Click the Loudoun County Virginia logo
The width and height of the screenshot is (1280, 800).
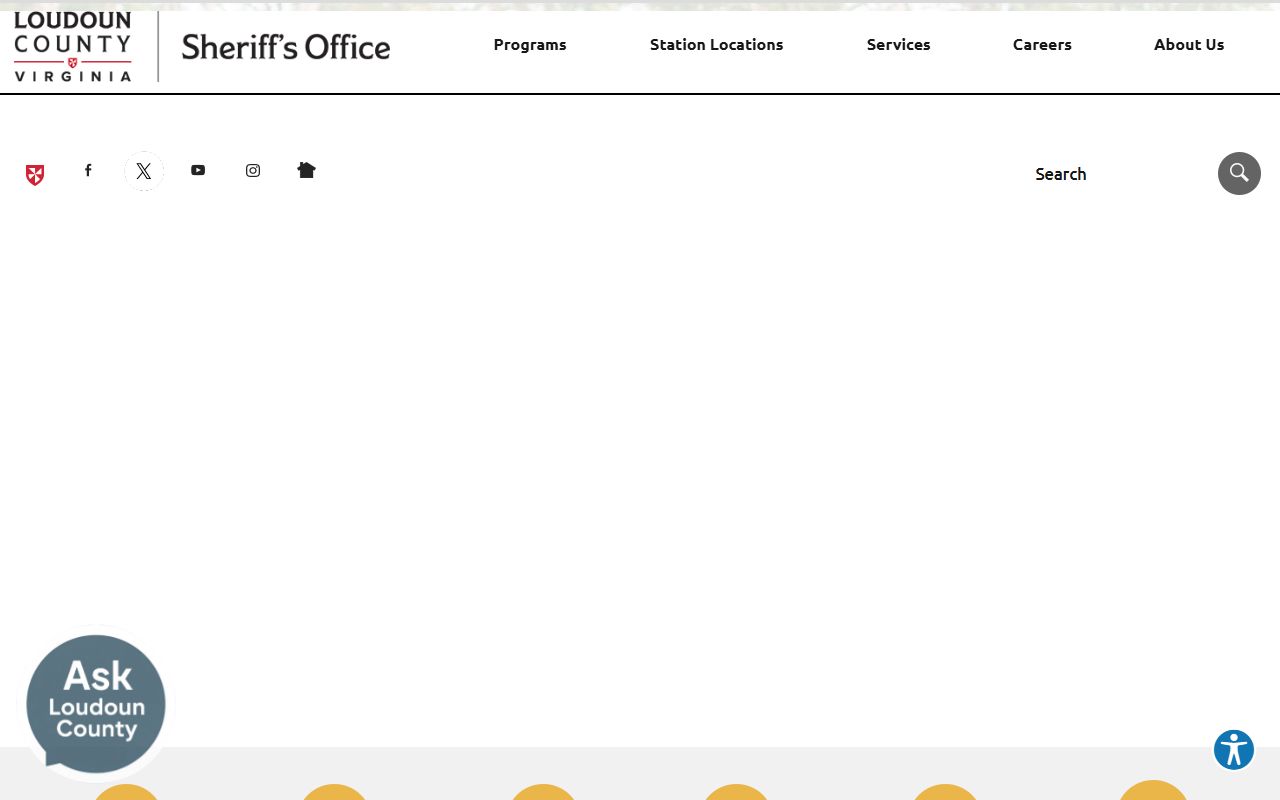(x=73, y=47)
